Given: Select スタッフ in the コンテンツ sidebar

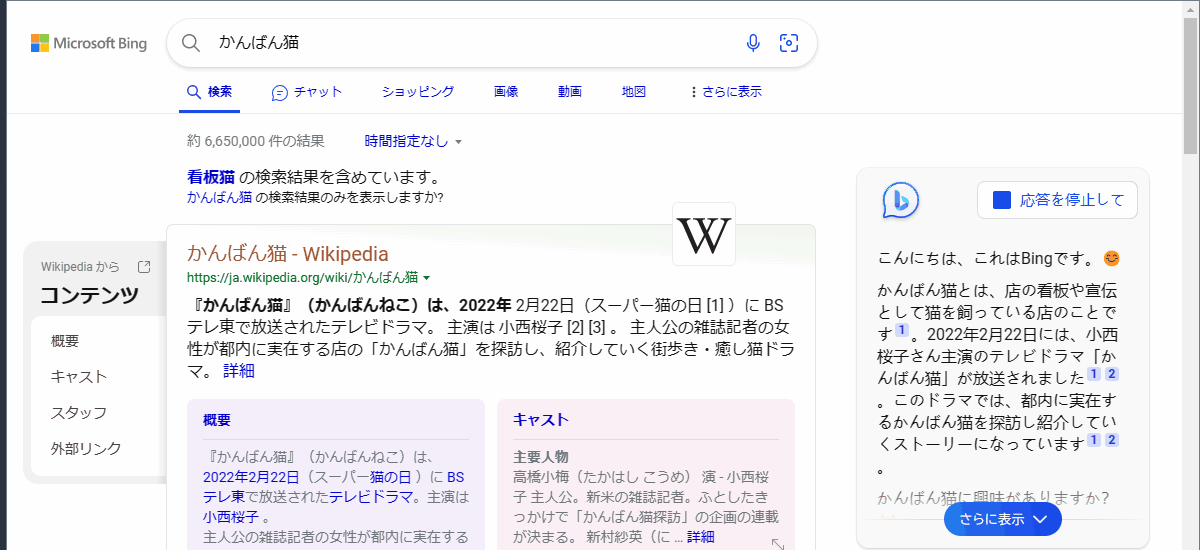Looking at the screenshot, I should pos(79,413).
